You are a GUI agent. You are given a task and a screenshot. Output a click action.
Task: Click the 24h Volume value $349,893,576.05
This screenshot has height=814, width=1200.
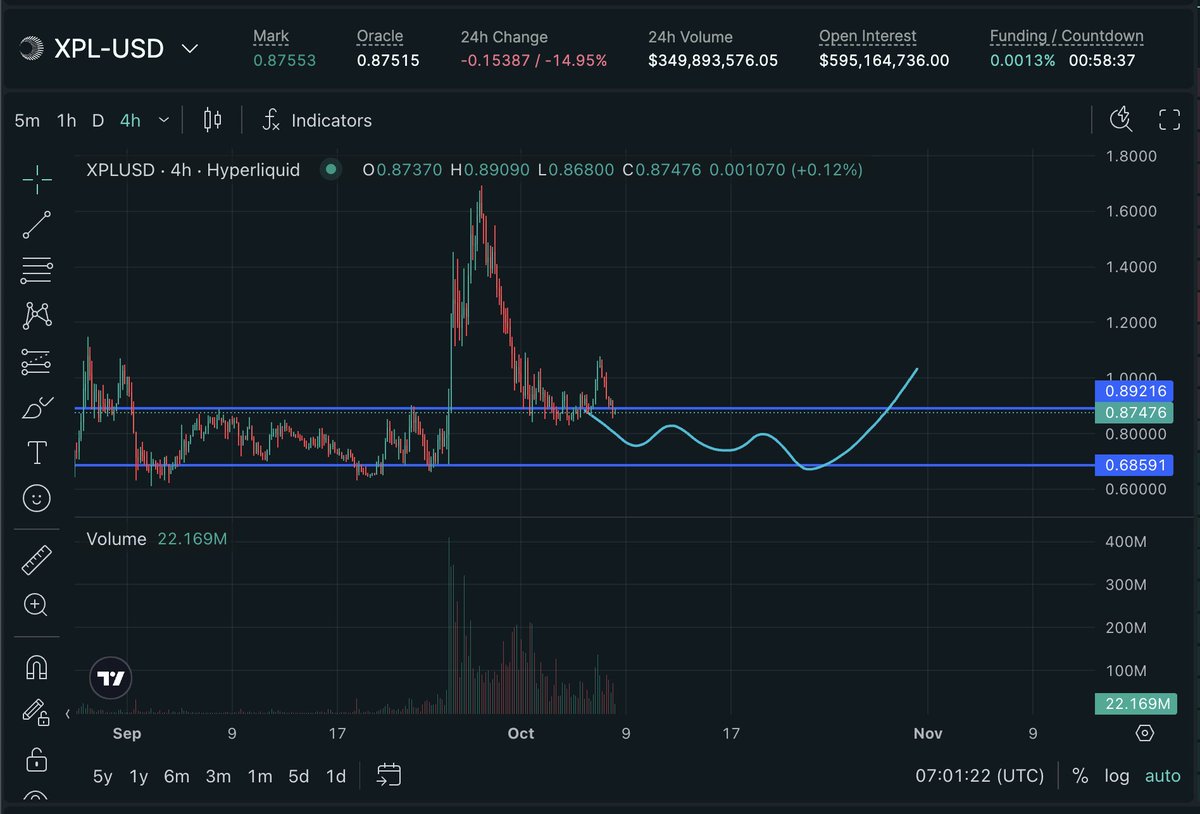[x=713, y=60]
